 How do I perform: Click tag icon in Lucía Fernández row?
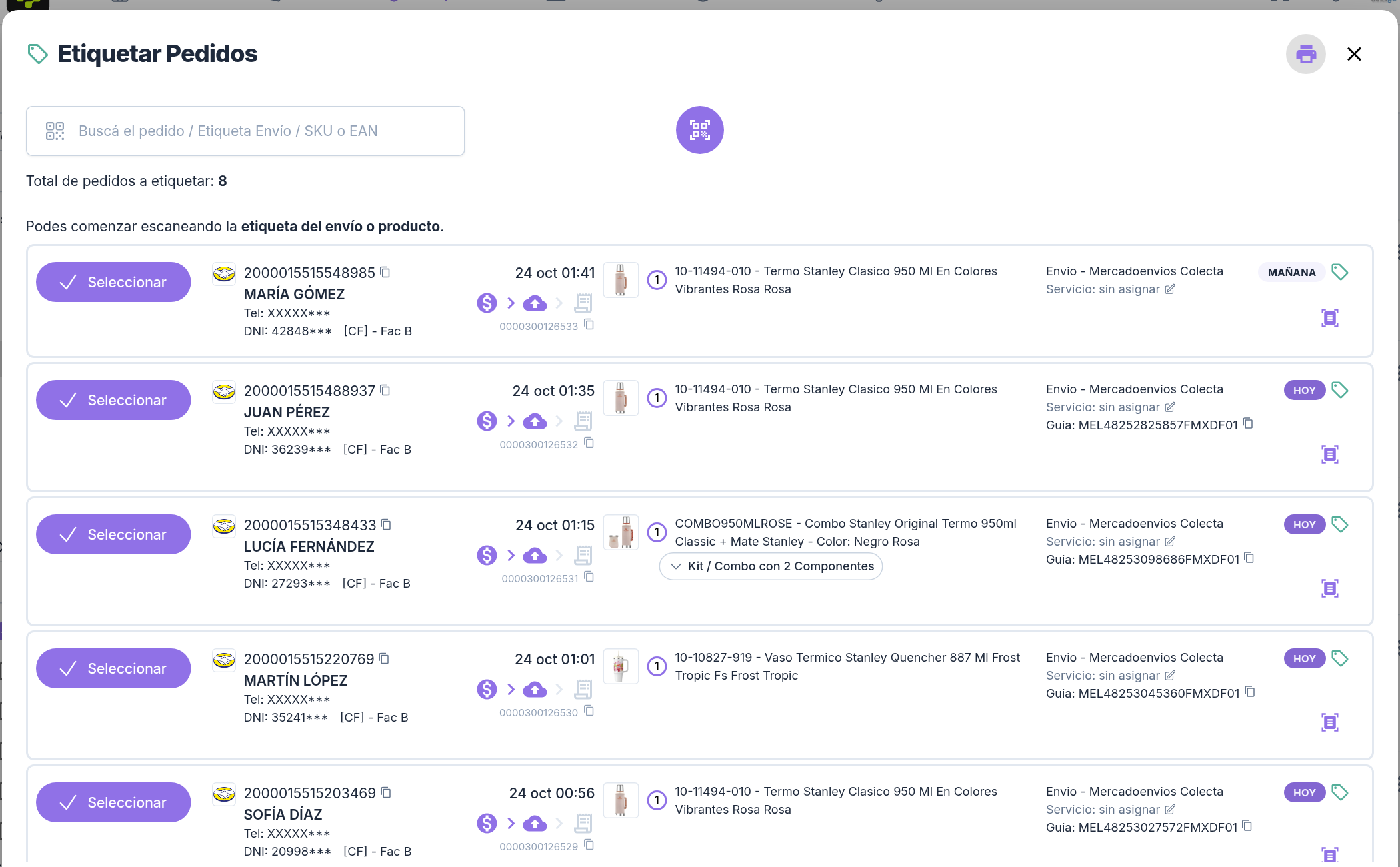coord(1339,524)
